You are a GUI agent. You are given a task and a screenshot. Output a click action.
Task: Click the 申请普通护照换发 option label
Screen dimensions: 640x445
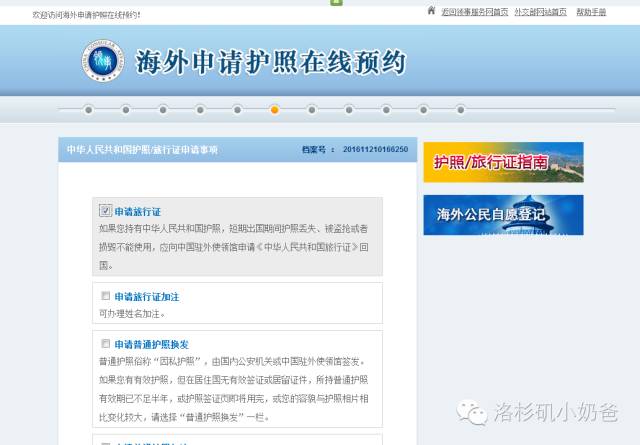click(152, 345)
